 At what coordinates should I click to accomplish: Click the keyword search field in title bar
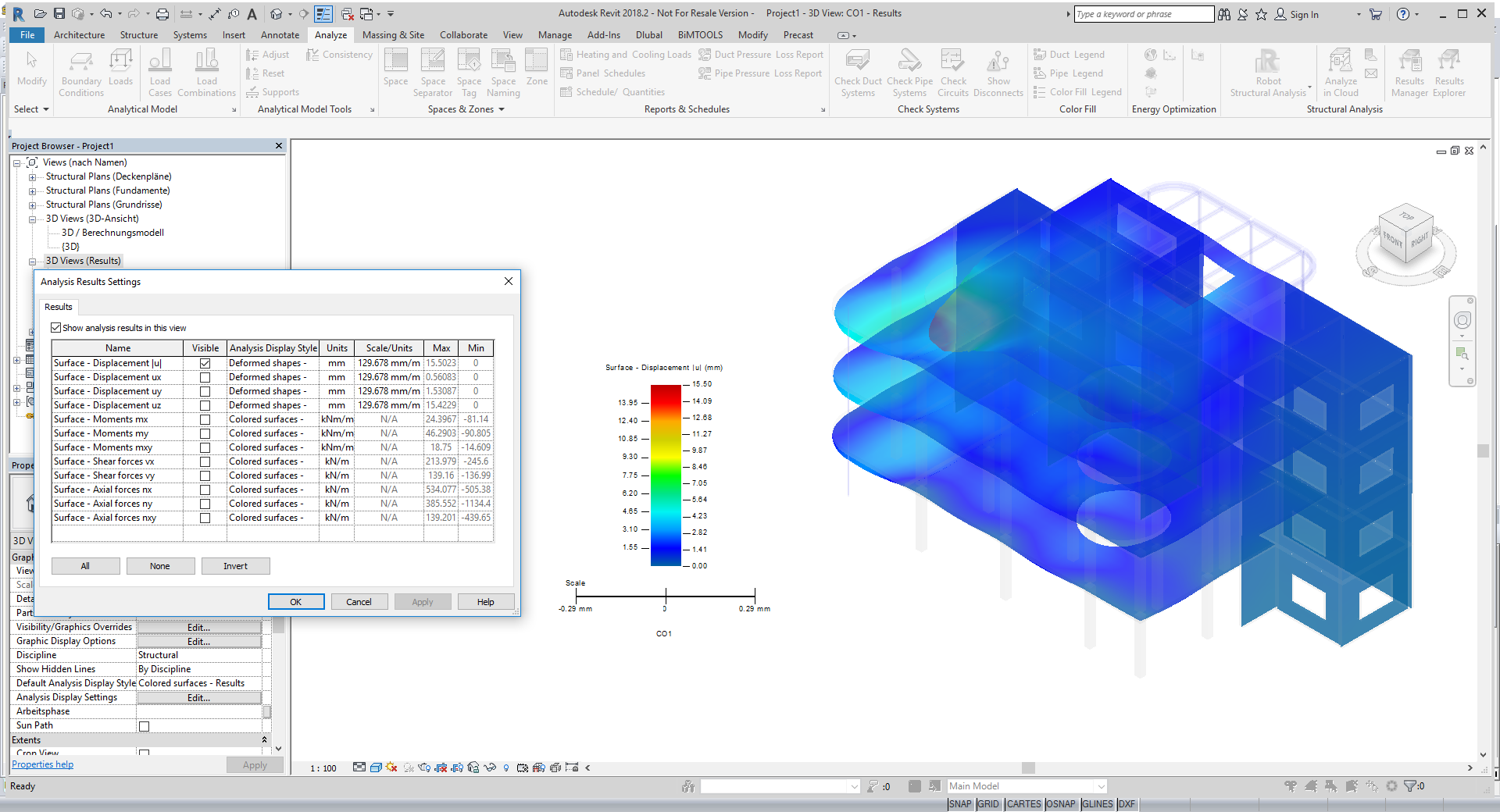point(1143,13)
